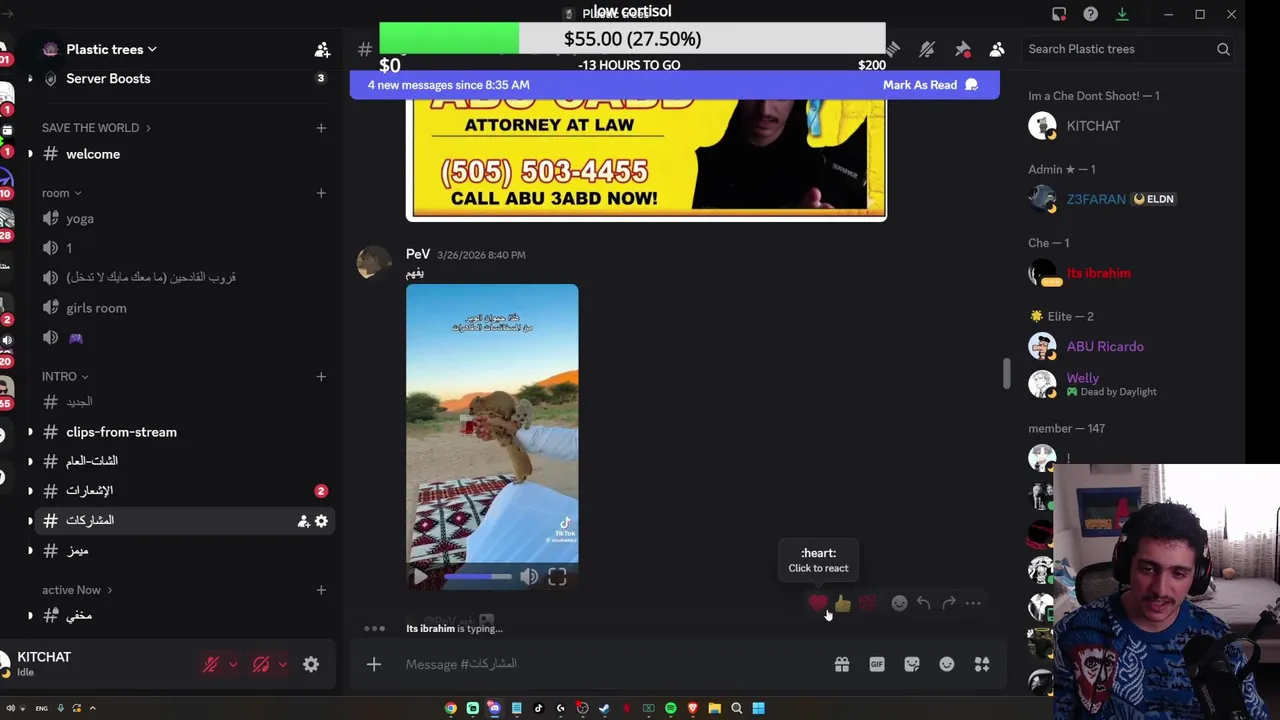
Task: Reply to PeV's message
Action: click(923, 603)
